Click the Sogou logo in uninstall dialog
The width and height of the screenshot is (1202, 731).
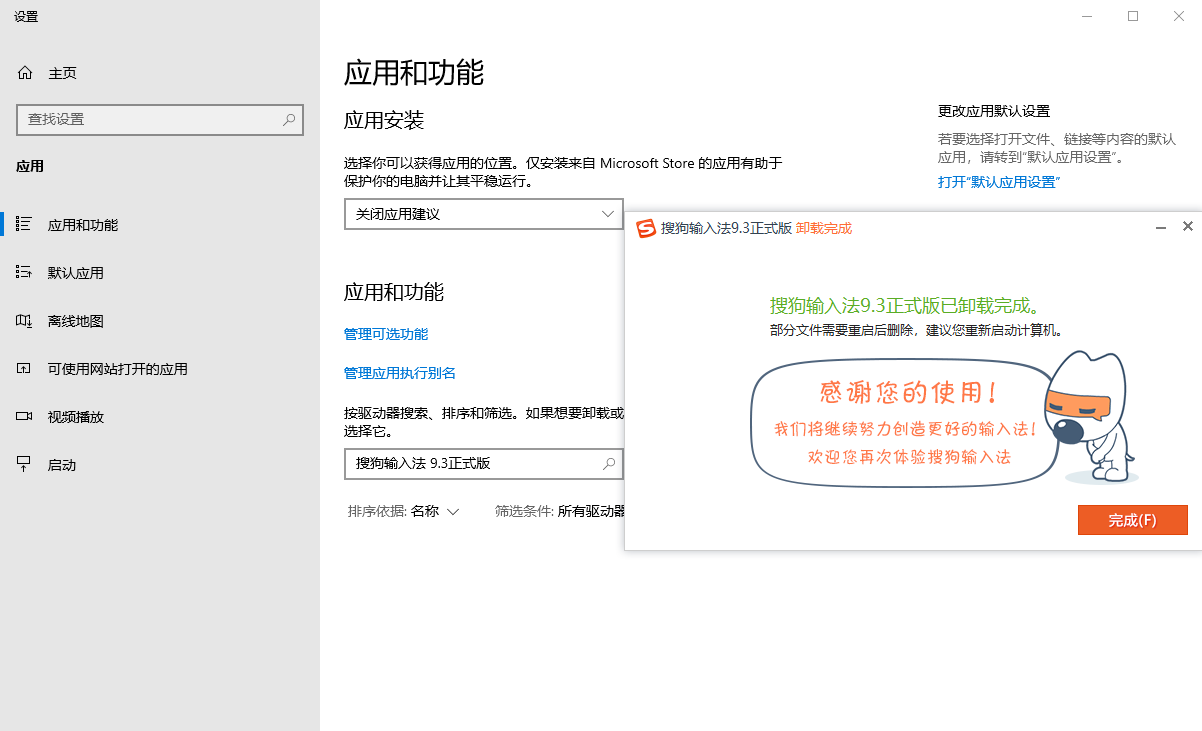point(646,228)
